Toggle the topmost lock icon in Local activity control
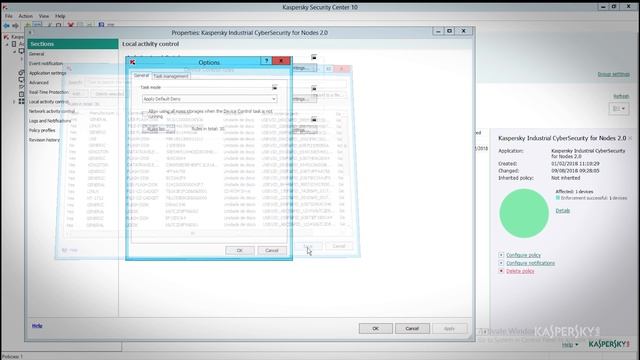This screenshot has height=360, width=640. (x=314, y=57)
